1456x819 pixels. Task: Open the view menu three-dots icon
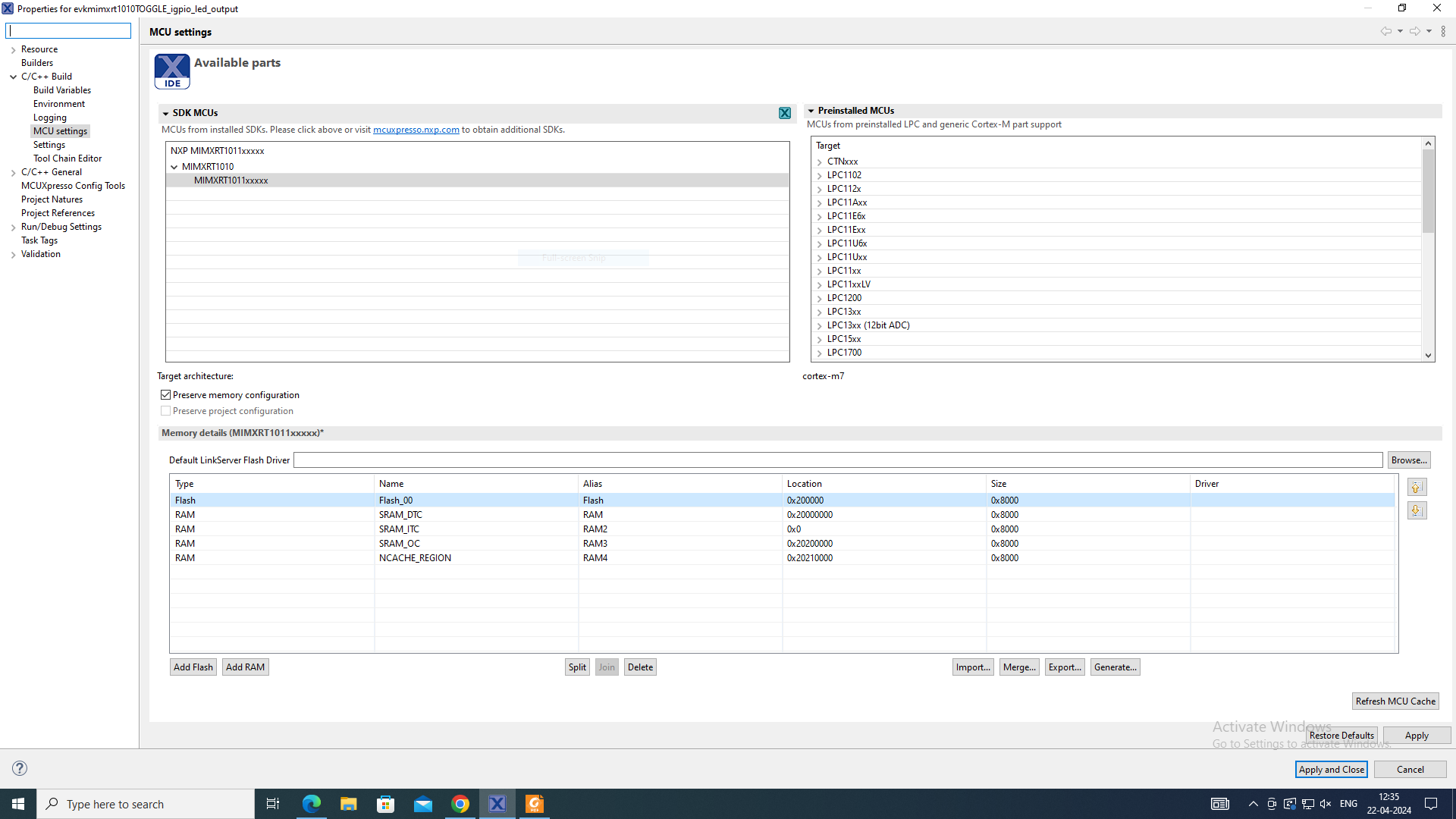1443,31
